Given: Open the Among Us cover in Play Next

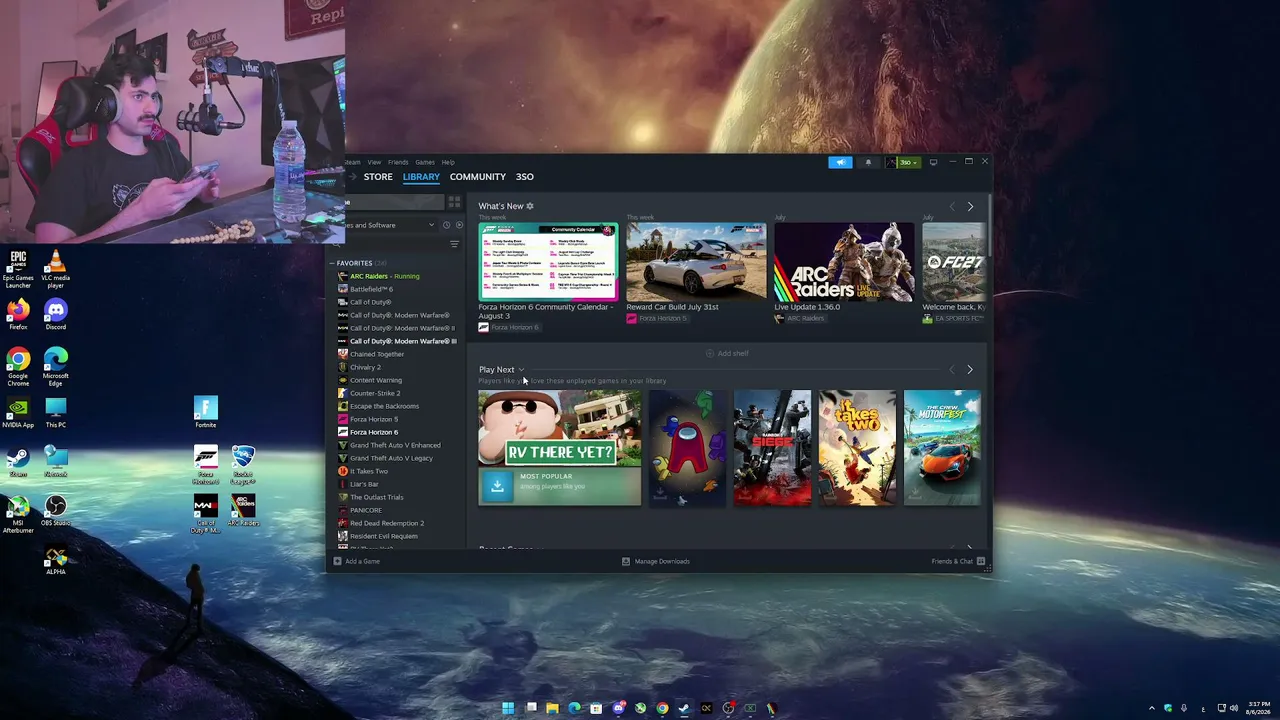Looking at the screenshot, I should click(688, 448).
